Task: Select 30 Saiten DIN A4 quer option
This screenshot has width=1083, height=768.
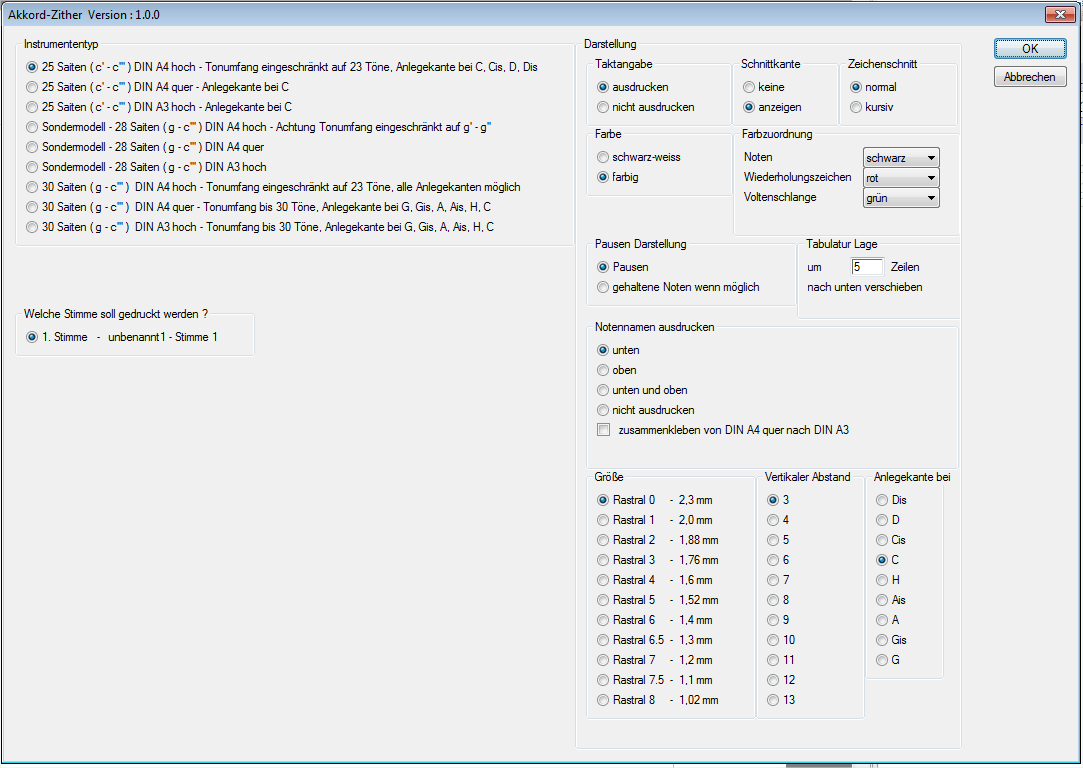Action: 33,207
